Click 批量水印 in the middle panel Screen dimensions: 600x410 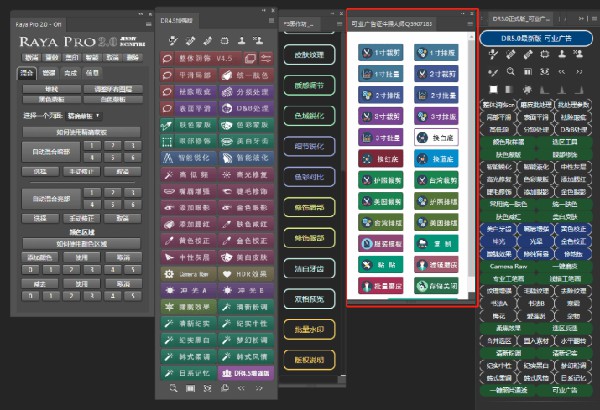click(309, 329)
